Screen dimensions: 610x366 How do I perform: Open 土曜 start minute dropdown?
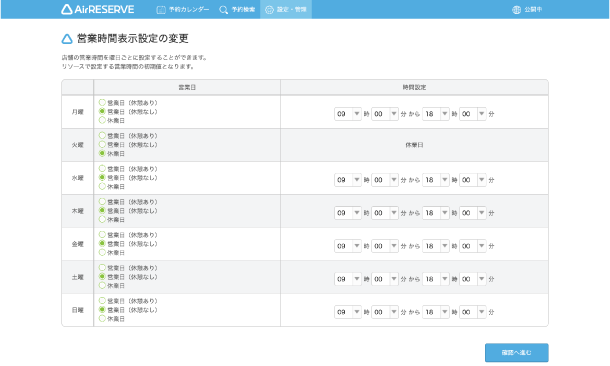[x=385, y=279]
